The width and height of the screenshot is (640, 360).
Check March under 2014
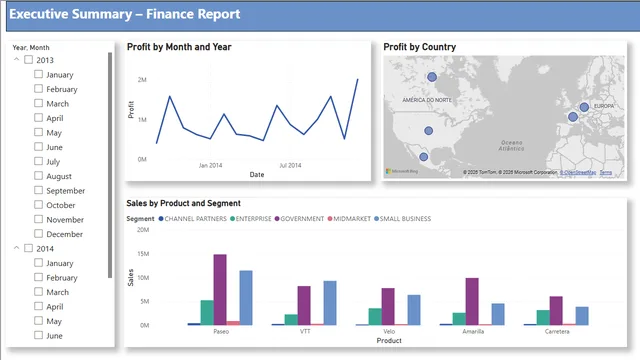click(38, 291)
